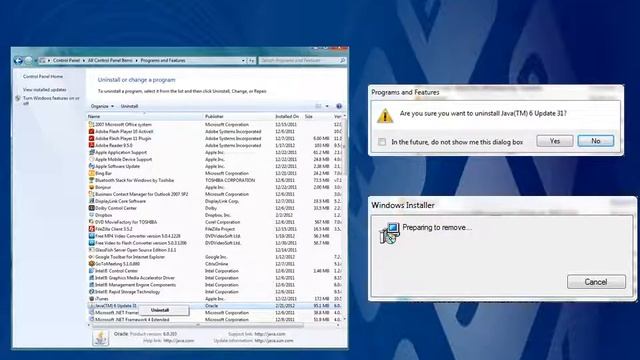
Task: Click the Apple Mobile Device Support icon
Action: click(x=91, y=159)
